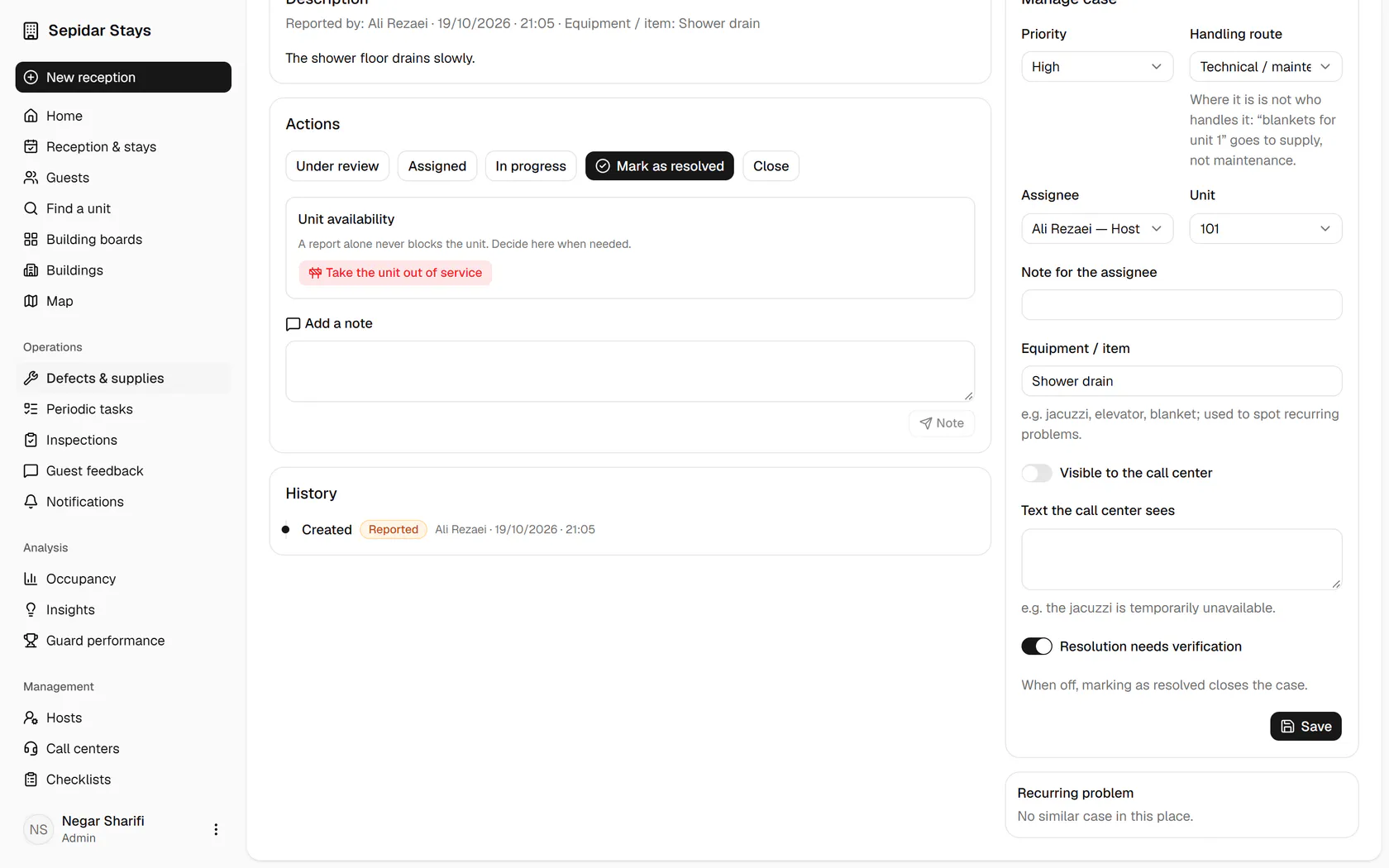The width and height of the screenshot is (1389, 868).
Task: Open the Guests page
Action: click(123, 178)
